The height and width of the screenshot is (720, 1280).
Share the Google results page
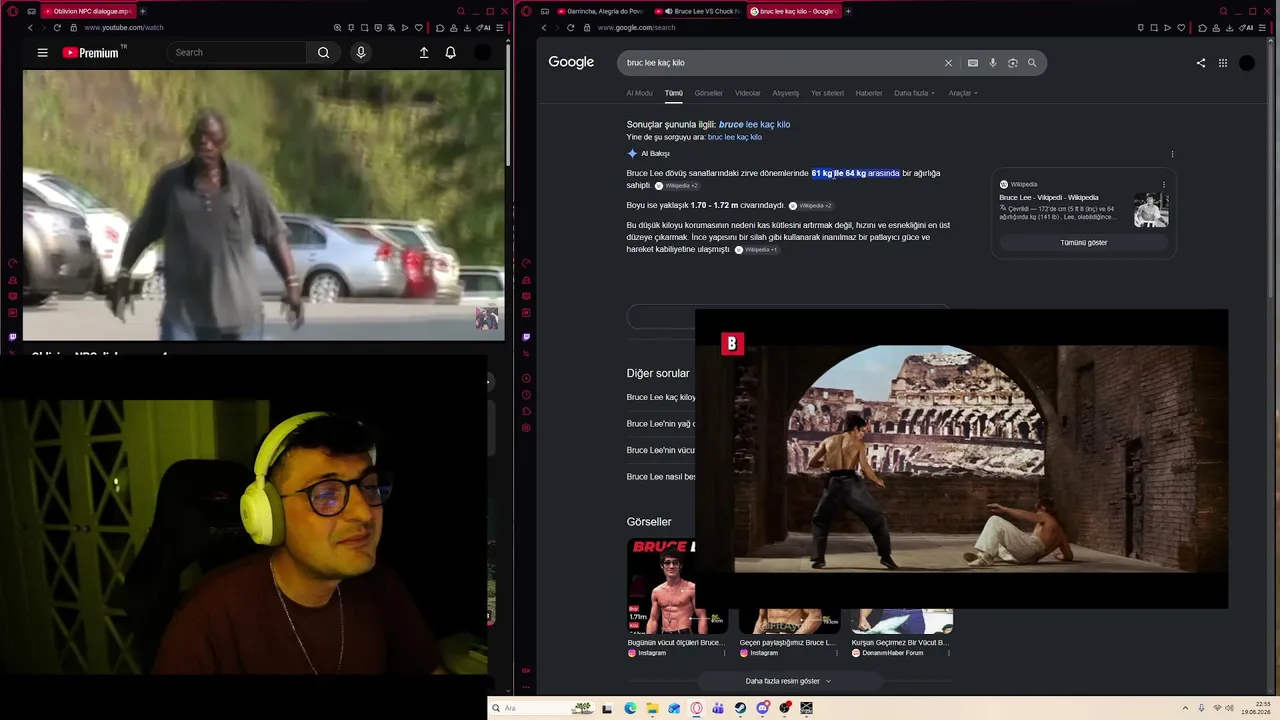(x=1201, y=63)
